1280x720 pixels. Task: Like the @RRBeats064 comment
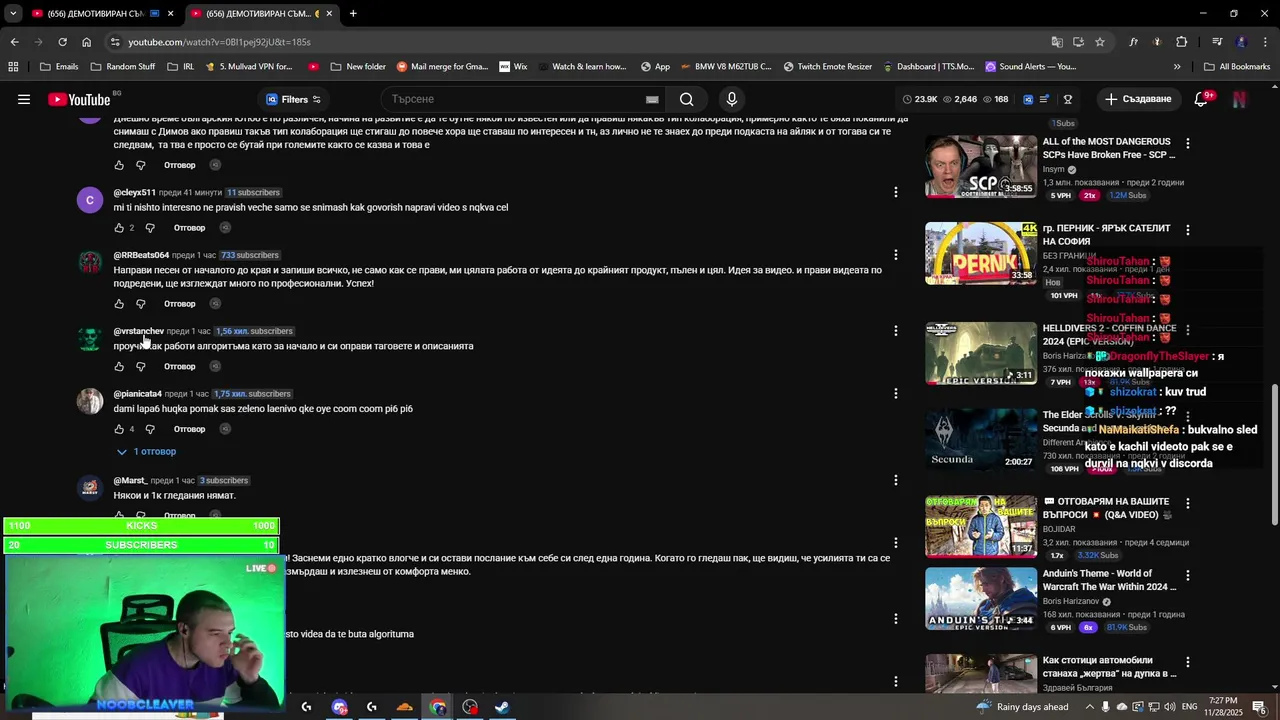click(x=119, y=303)
